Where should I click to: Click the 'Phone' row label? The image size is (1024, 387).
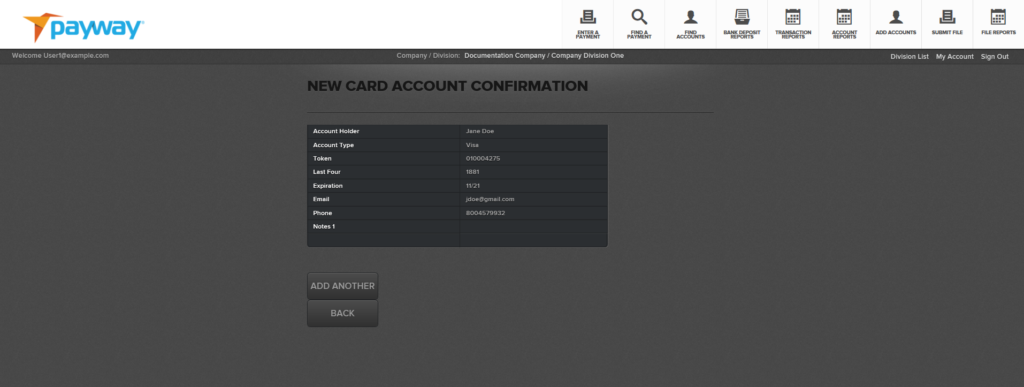point(323,213)
